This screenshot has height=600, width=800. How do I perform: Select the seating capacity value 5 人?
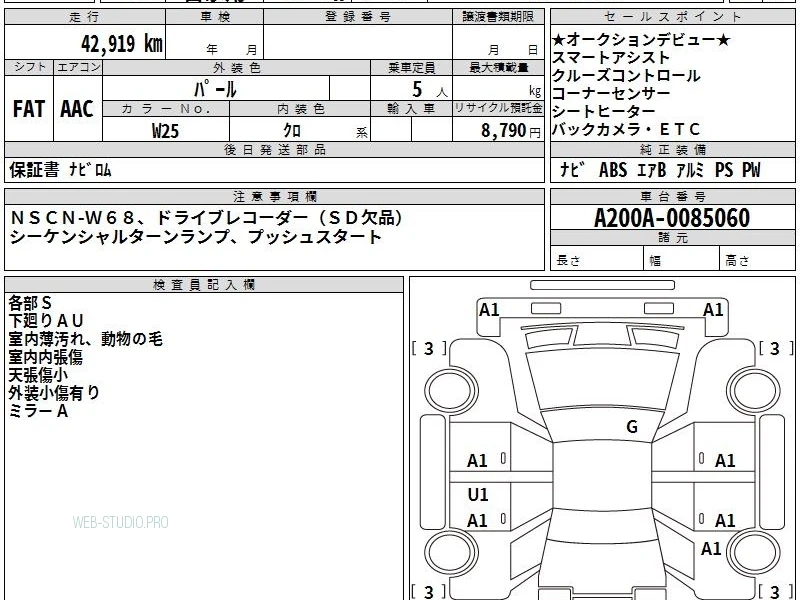tap(429, 90)
